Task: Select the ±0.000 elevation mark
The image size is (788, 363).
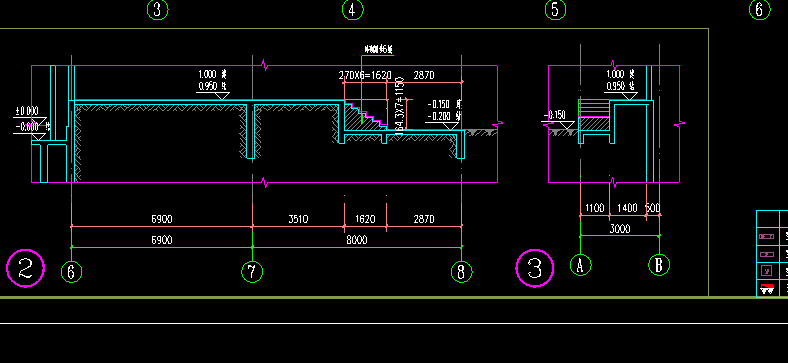Action: point(27,112)
